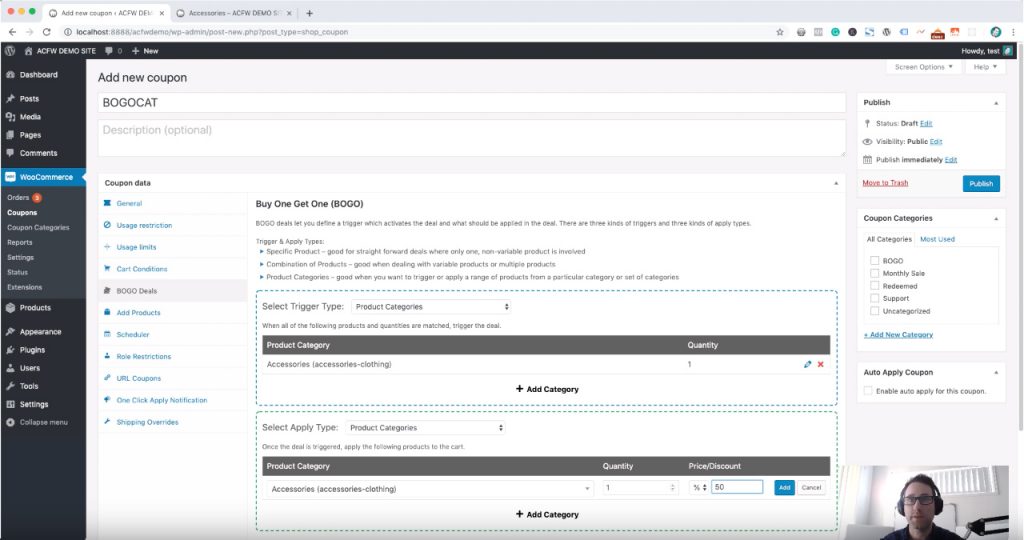The image size is (1024, 540).
Task: Click the New content button
Action: pyautogui.click(x=145, y=50)
